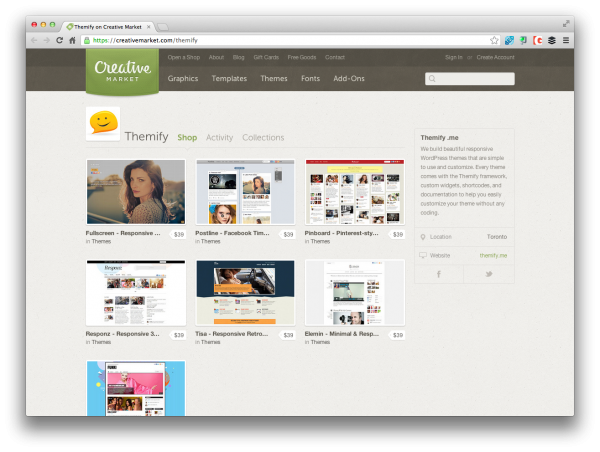The height and width of the screenshot is (452, 600).
Task: Click the $39 price tag for Elemin
Action: click(x=397, y=335)
